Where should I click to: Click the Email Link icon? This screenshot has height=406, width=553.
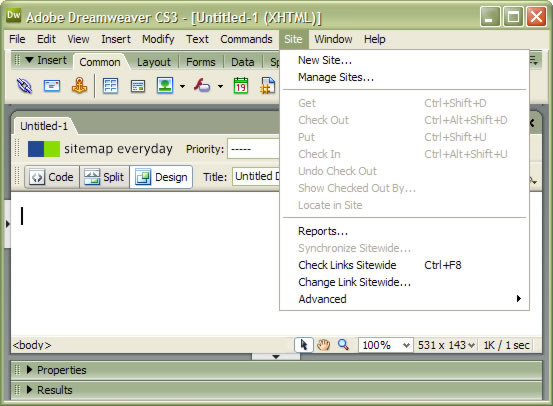coord(52,86)
